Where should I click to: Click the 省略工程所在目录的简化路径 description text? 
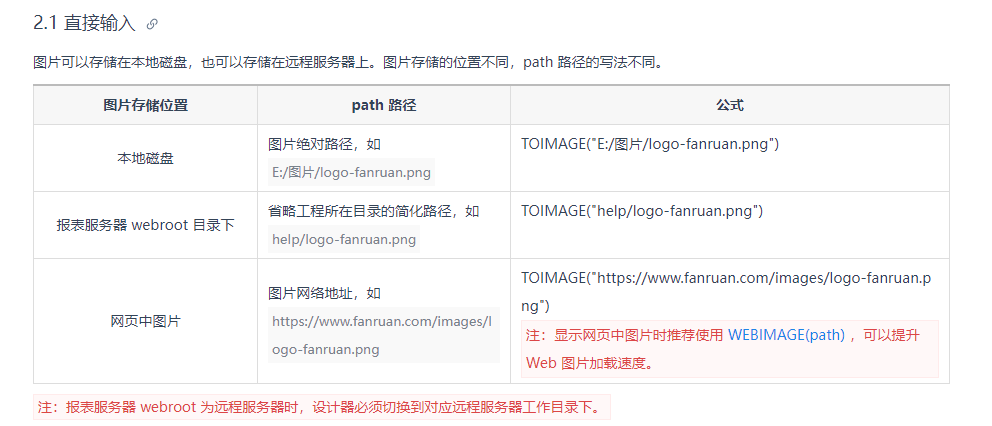click(374, 211)
